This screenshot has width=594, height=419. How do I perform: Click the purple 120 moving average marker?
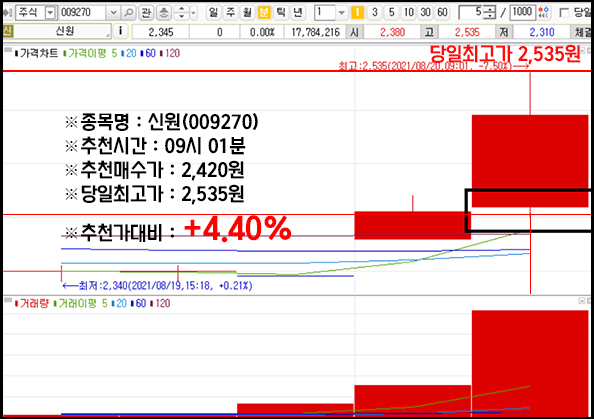(170, 53)
